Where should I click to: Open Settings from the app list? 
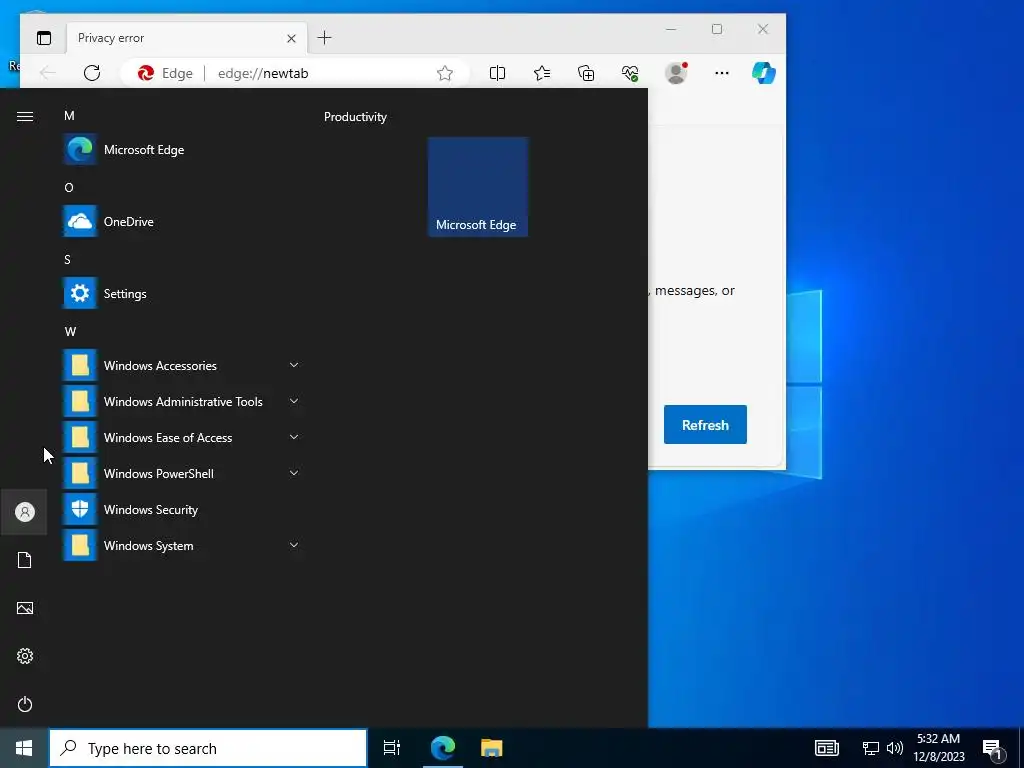[182, 293]
